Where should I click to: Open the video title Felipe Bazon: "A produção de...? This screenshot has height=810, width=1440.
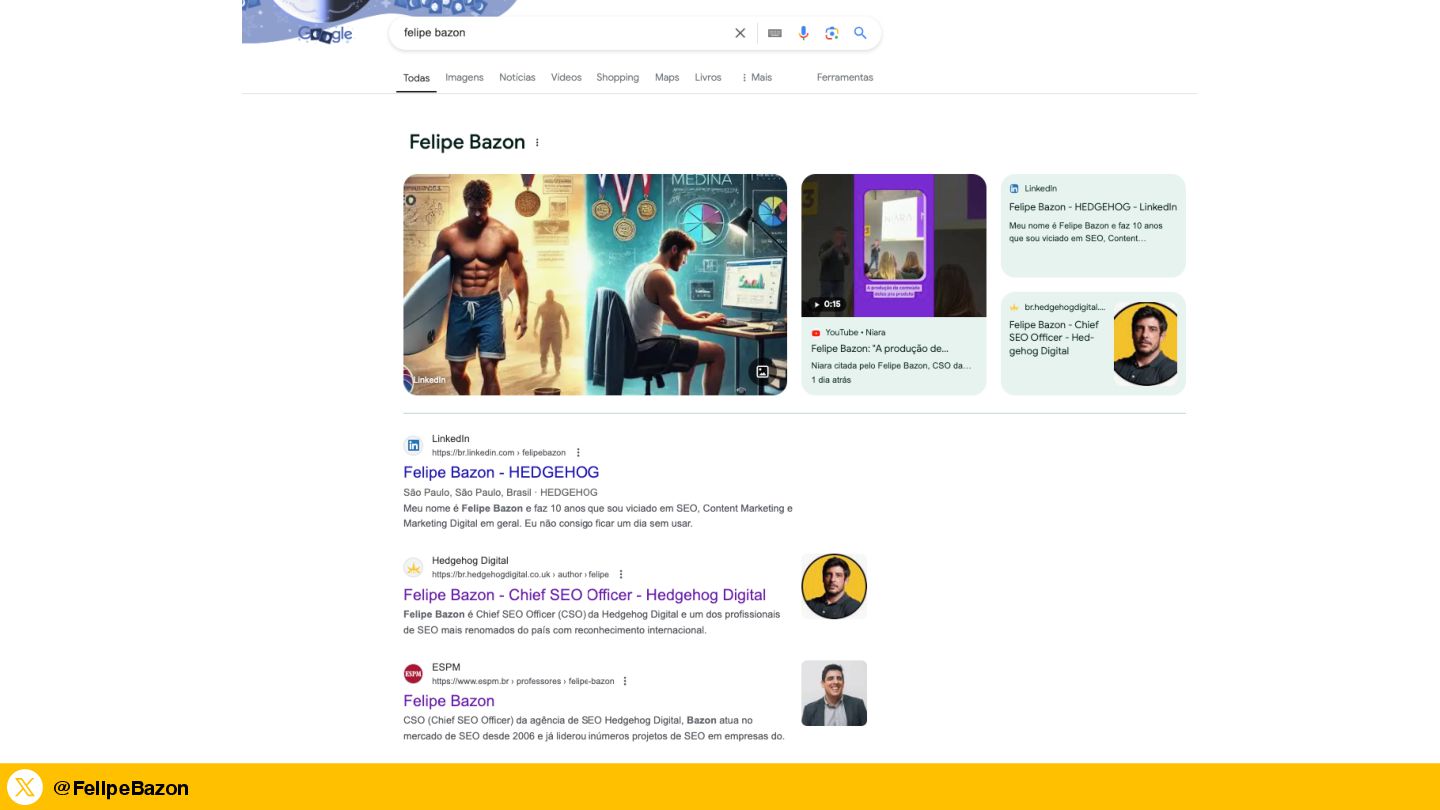[880, 348]
